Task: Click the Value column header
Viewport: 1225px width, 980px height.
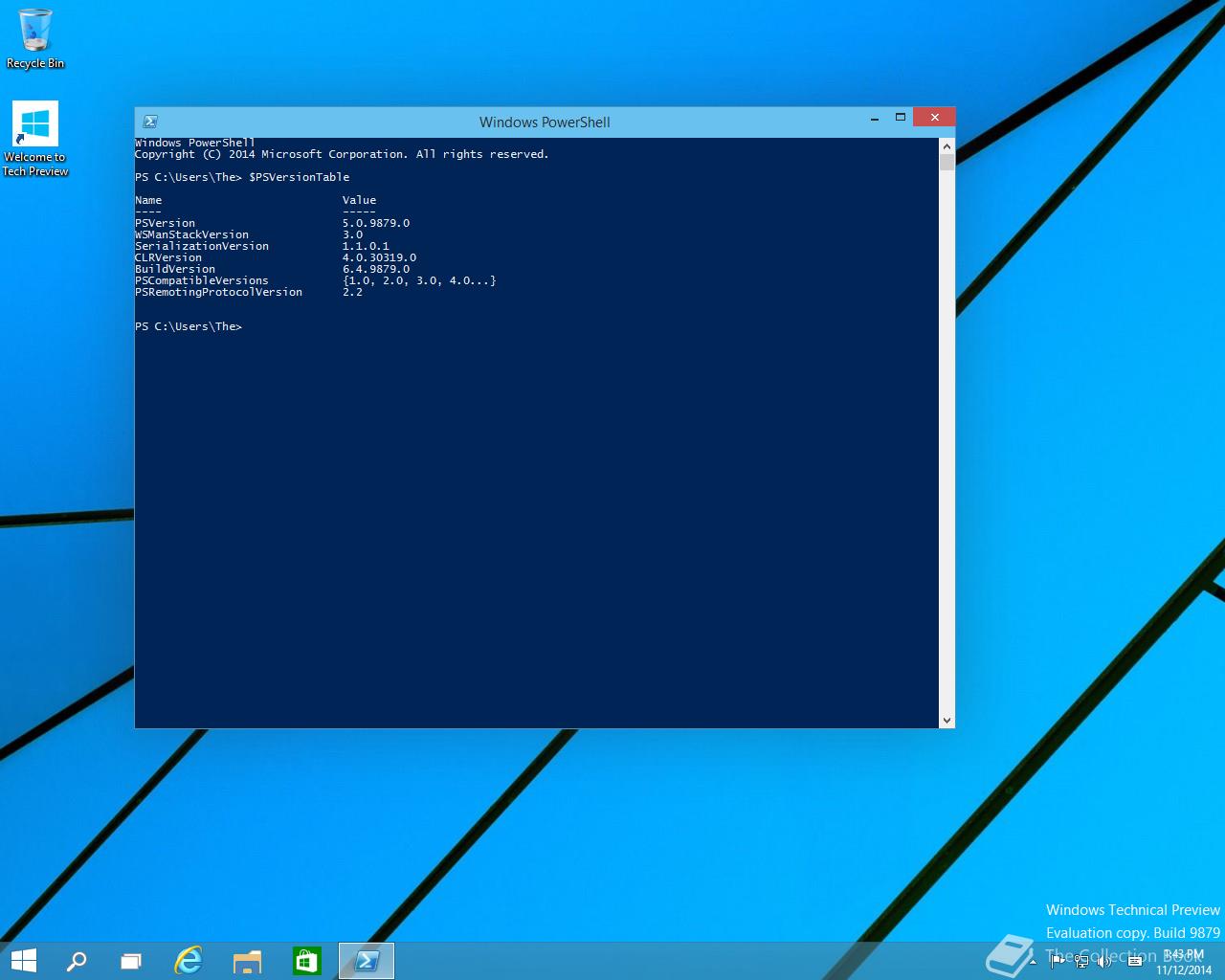Action: click(x=359, y=200)
